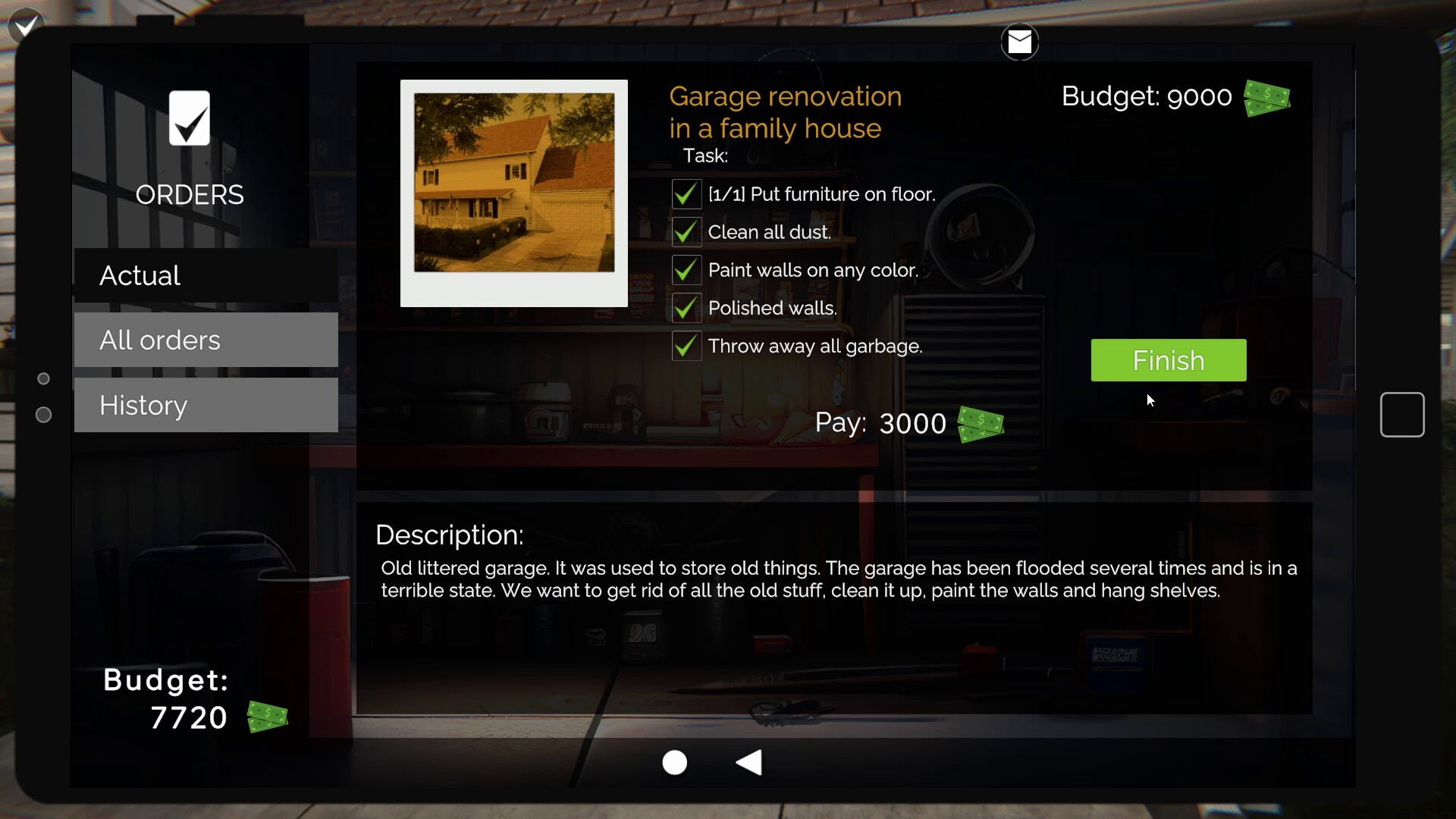Click the 'Finish' button to complete job
The image size is (1456, 819).
point(1168,360)
